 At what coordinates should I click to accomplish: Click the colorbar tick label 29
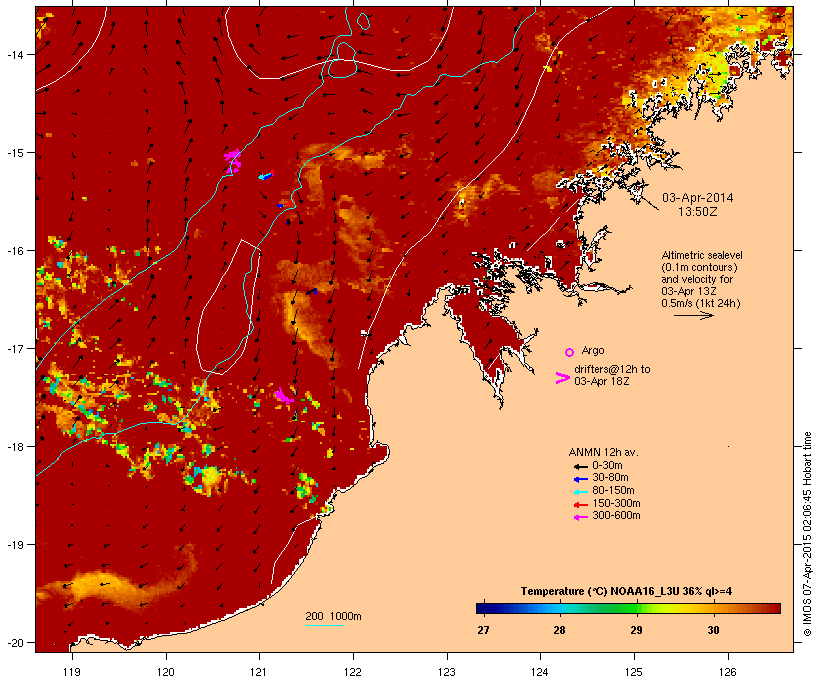[x=636, y=630]
